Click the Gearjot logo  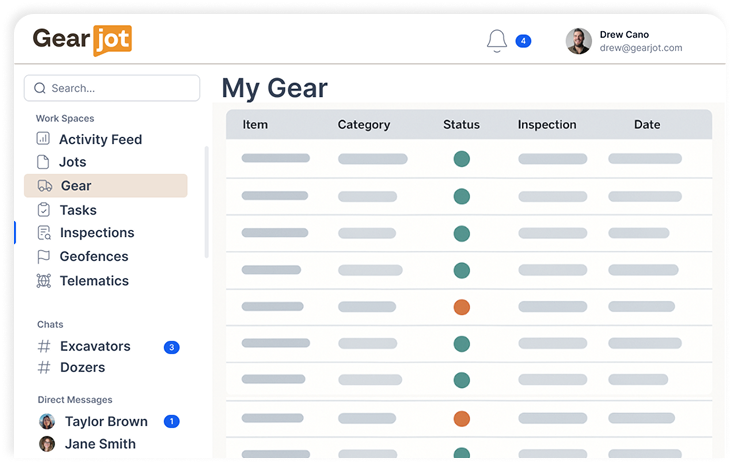(x=82, y=39)
